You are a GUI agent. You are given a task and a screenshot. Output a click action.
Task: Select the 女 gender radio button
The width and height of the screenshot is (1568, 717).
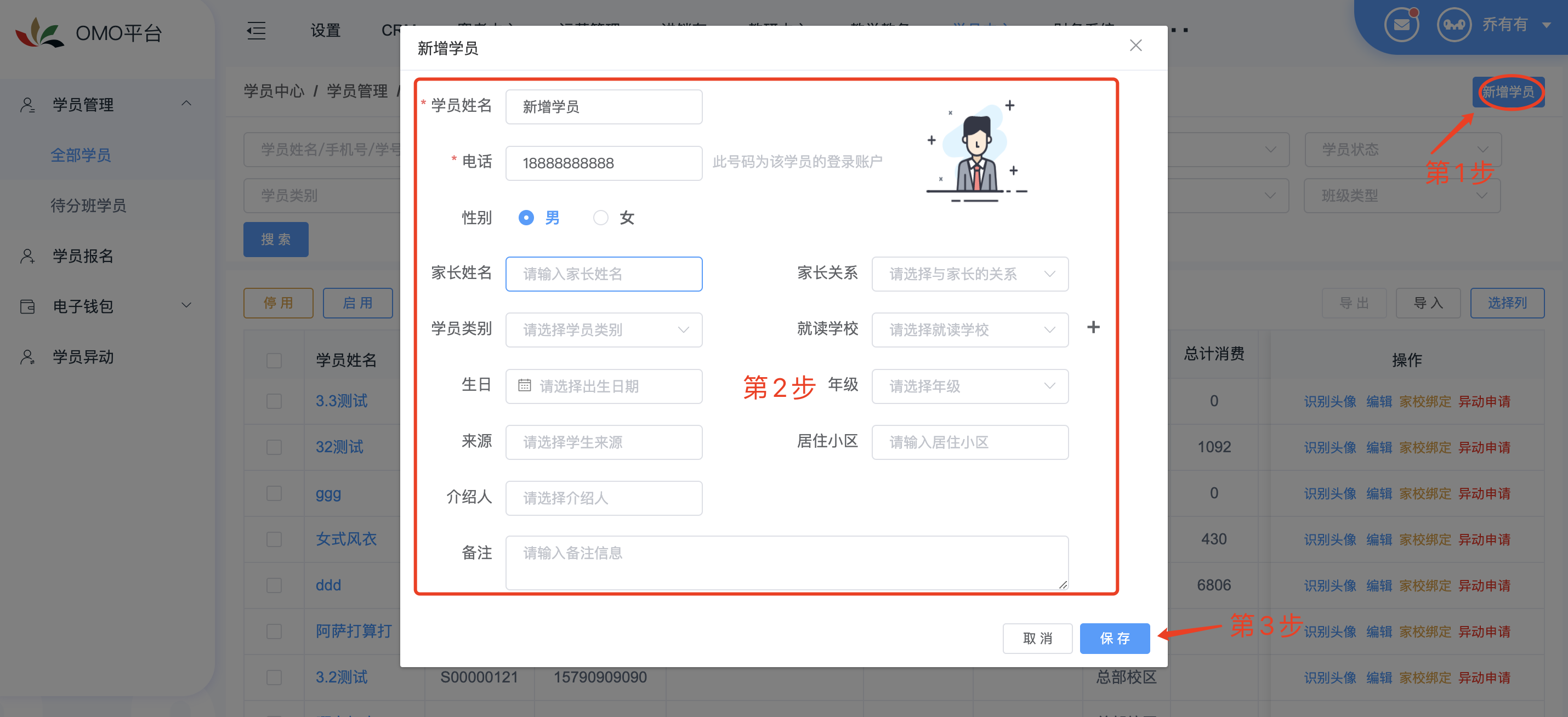pos(600,218)
